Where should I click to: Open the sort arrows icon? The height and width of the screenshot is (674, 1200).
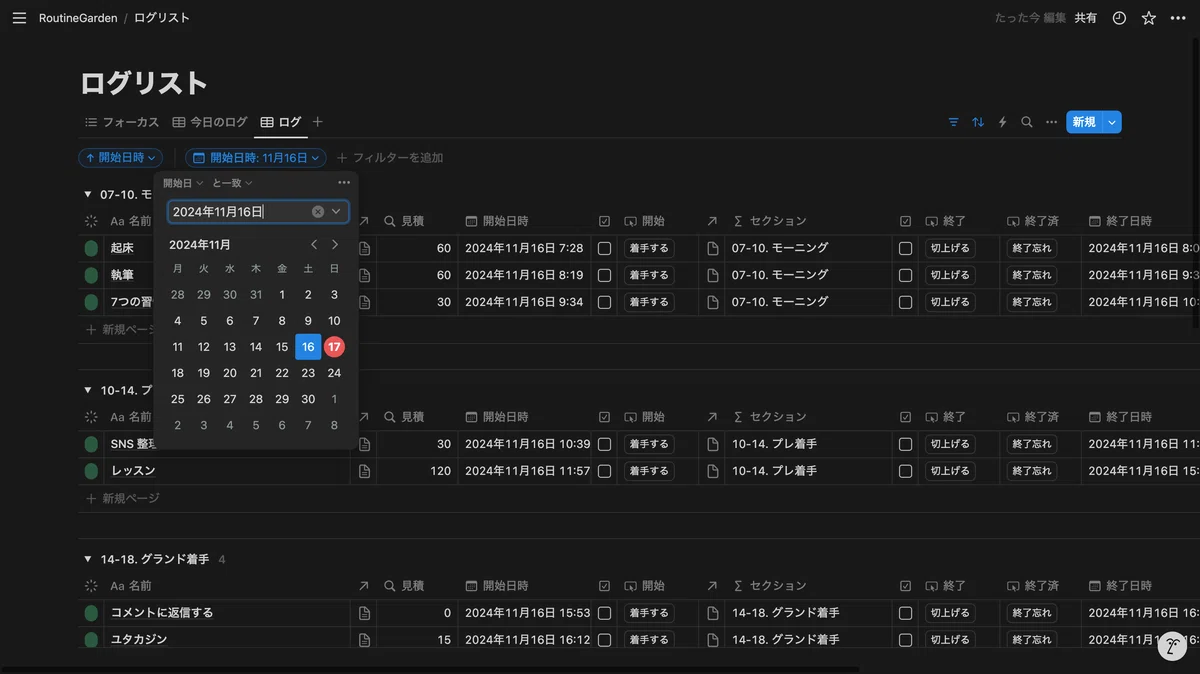(x=978, y=122)
